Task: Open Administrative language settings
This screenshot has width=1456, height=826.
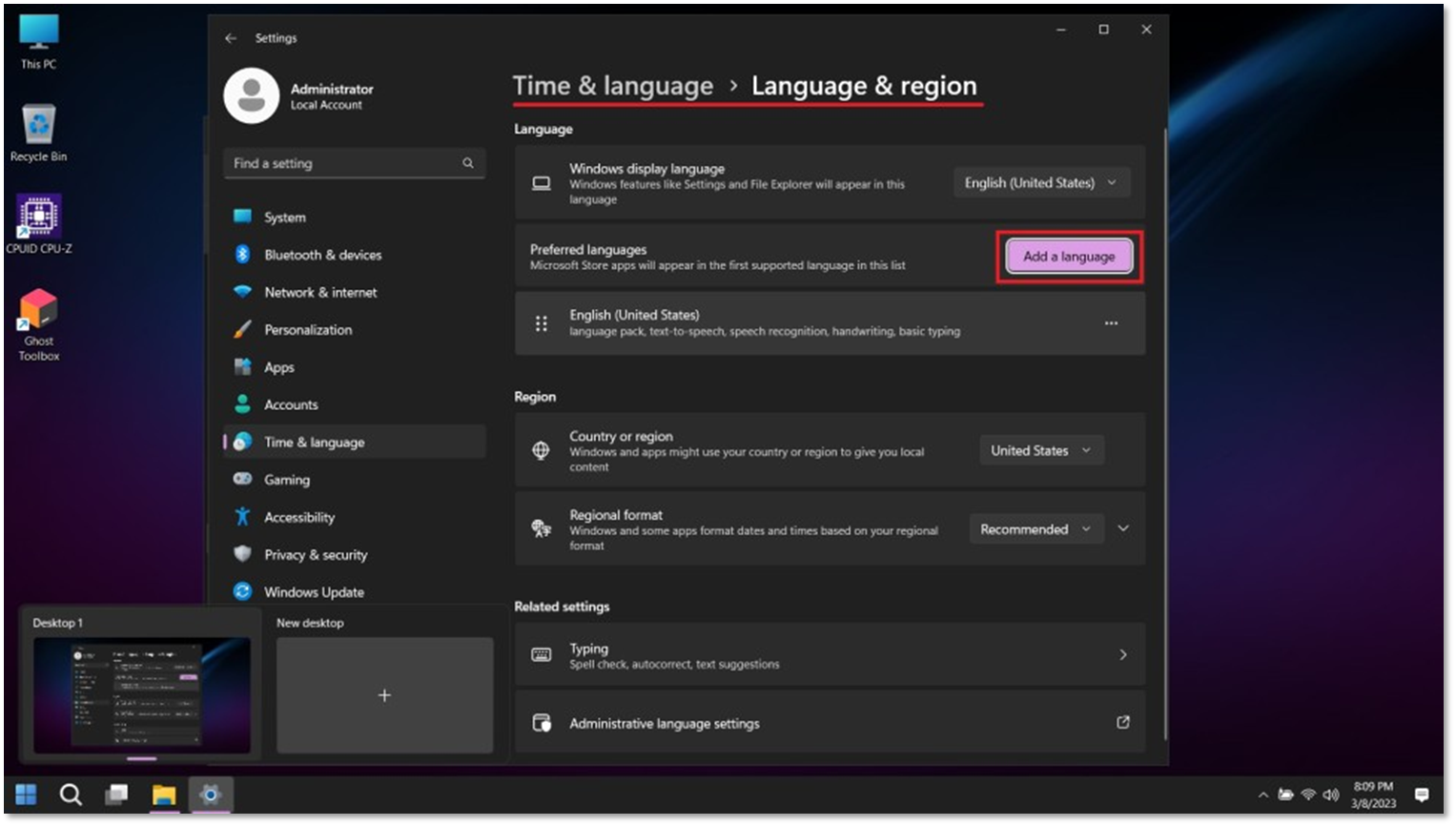Action: [830, 723]
